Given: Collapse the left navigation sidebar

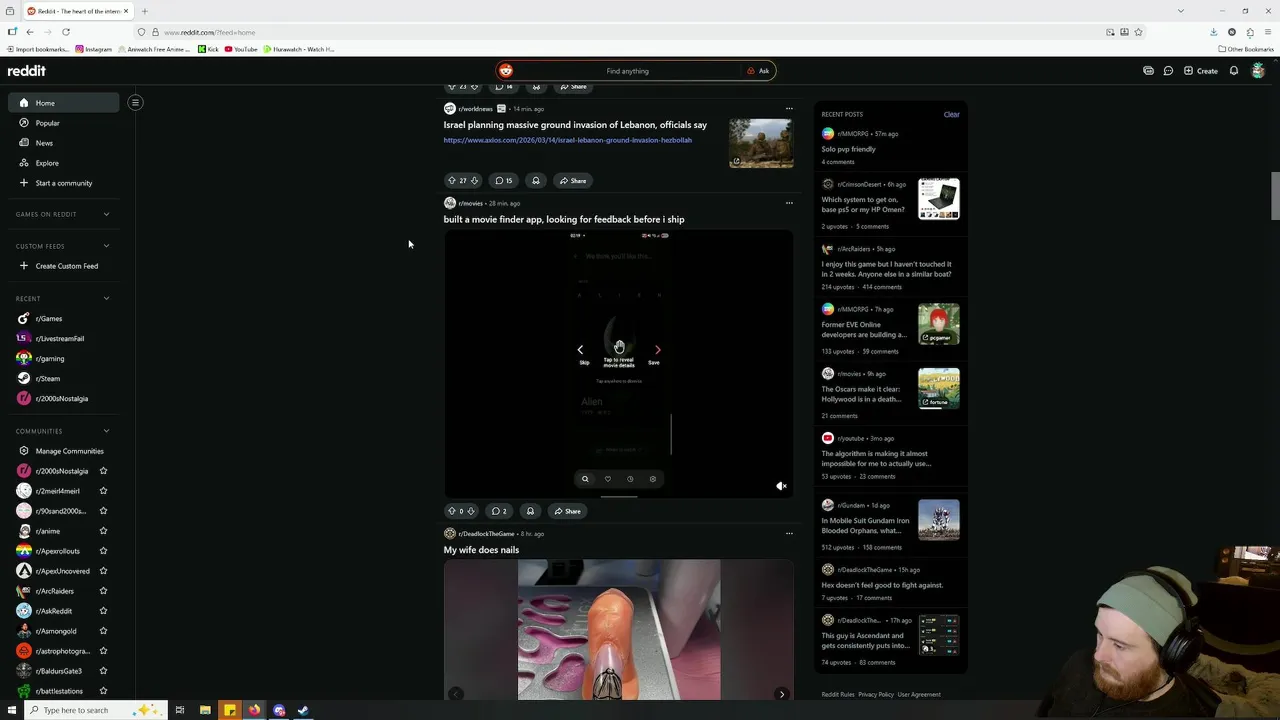Looking at the screenshot, I should point(135,102).
